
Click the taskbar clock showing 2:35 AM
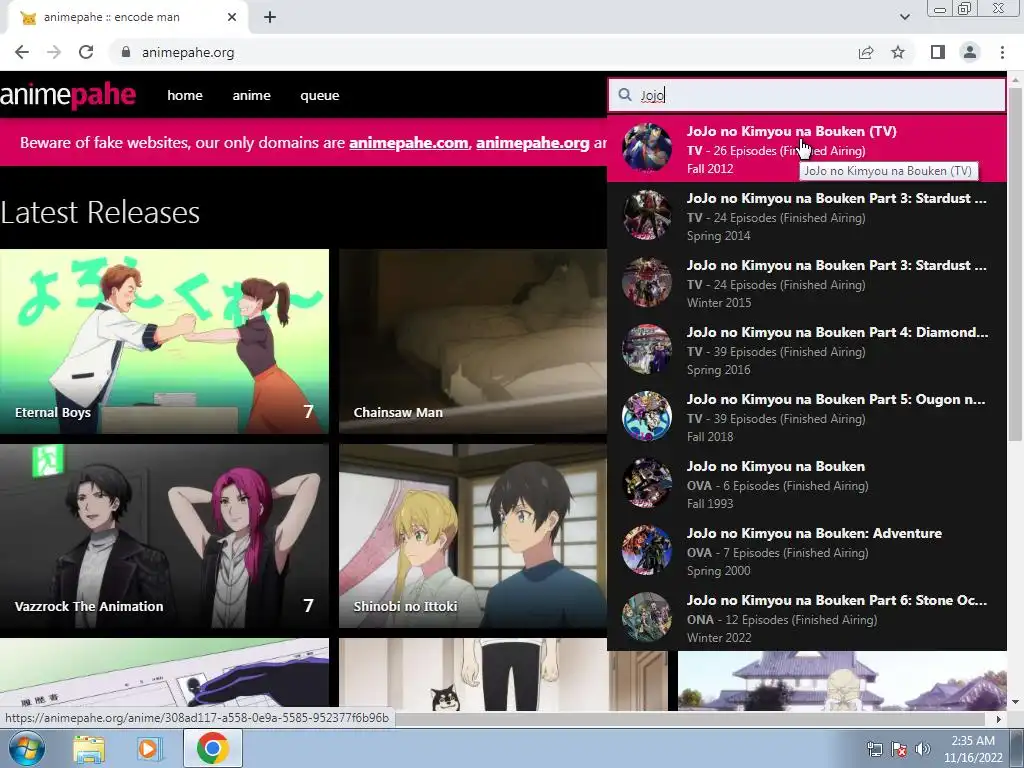973,749
